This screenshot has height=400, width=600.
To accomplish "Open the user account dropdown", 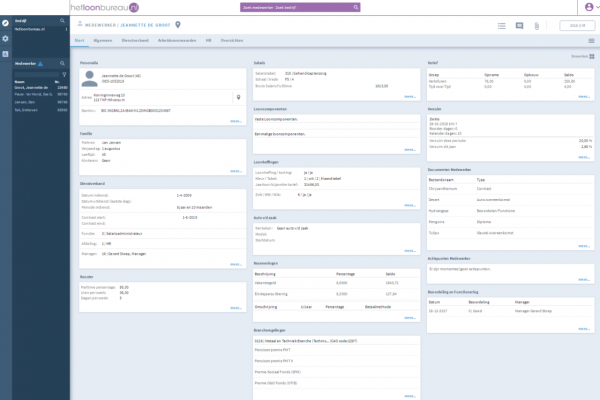I will coord(588,6).
